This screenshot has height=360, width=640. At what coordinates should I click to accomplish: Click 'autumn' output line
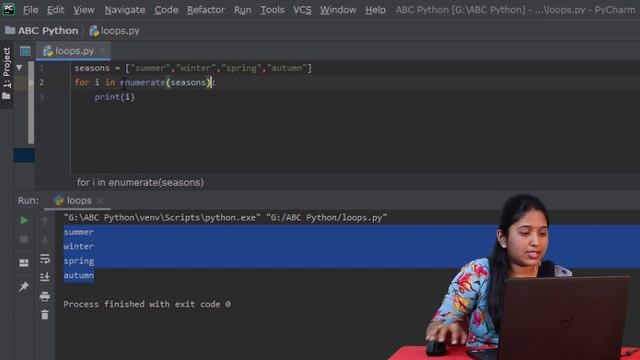click(x=79, y=276)
